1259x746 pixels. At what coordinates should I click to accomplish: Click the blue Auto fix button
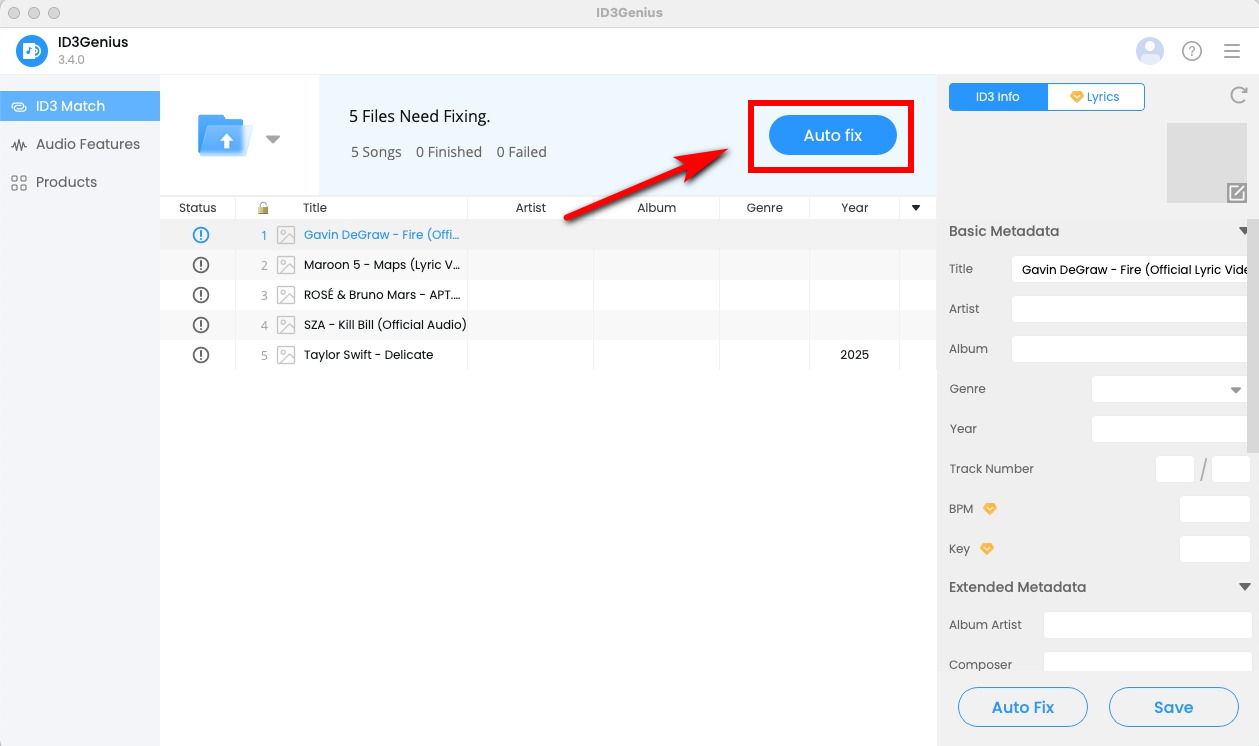tap(832, 135)
